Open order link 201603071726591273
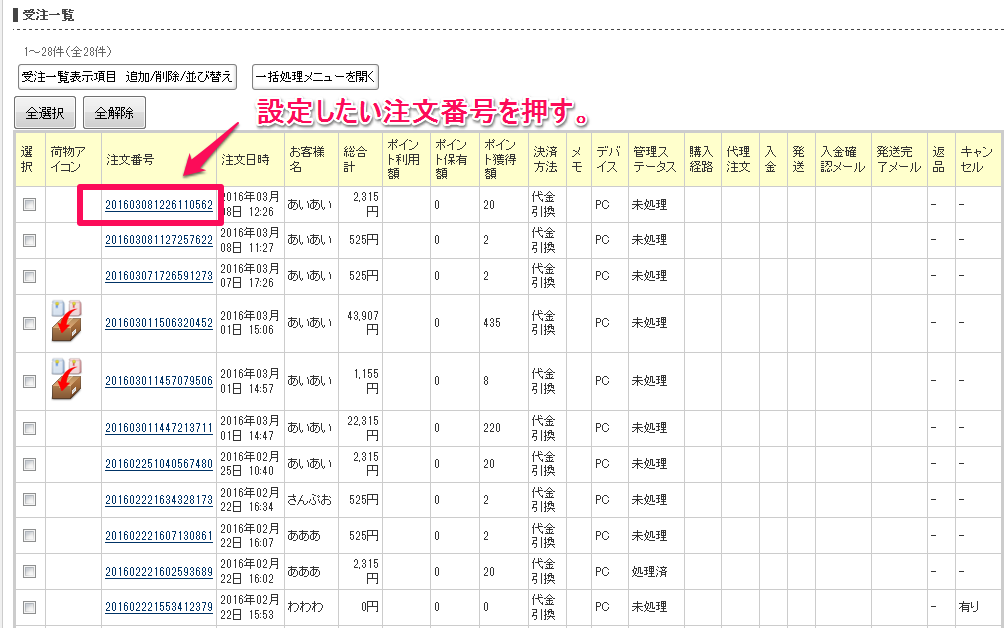This screenshot has height=628, width=1008. tap(159, 276)
